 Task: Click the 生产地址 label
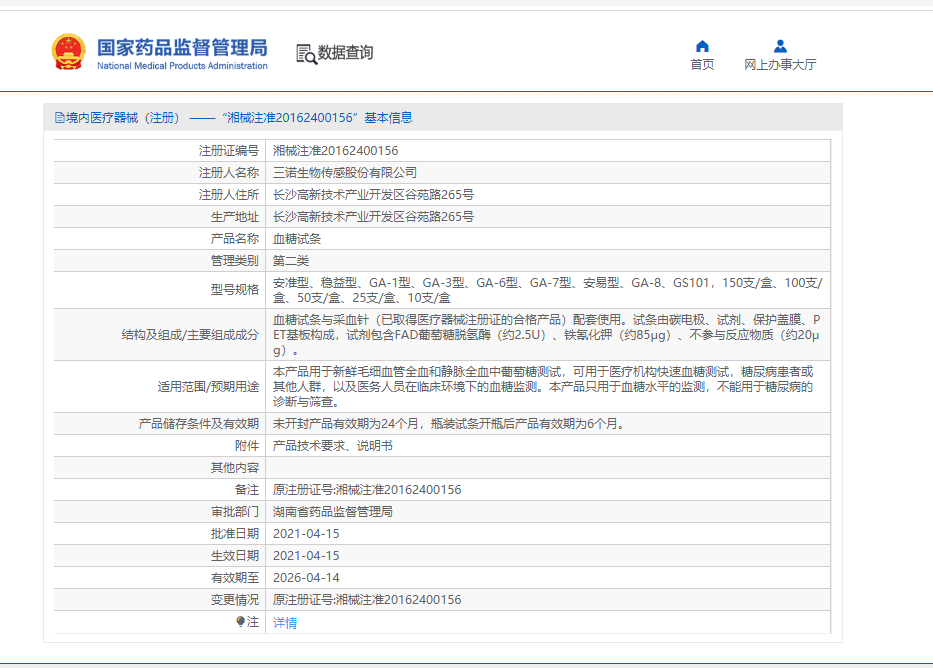tap(234, 217)
